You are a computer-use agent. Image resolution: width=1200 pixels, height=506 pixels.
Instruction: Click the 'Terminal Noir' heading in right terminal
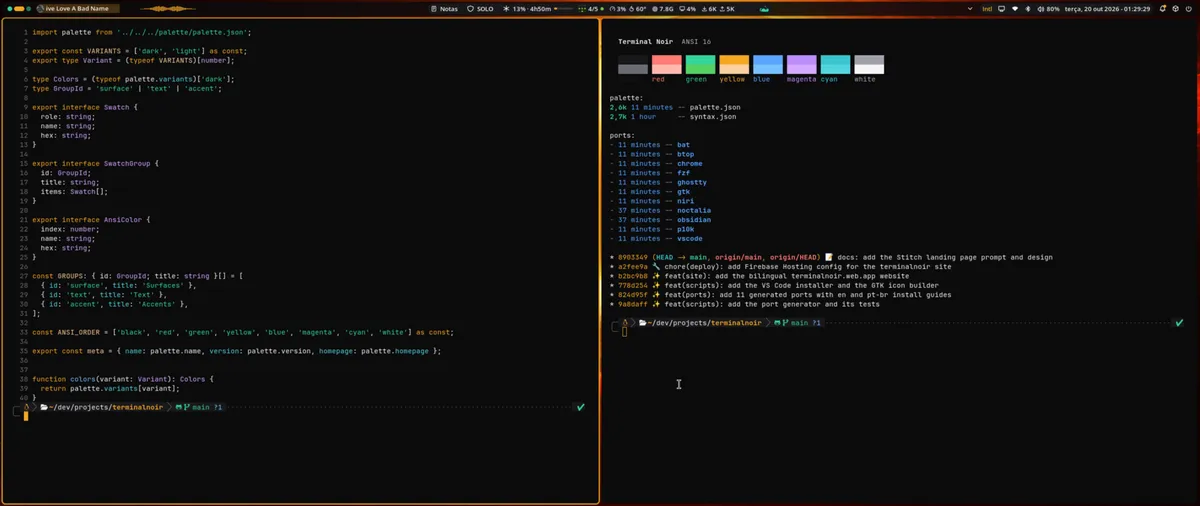click(x=647, y=42)
